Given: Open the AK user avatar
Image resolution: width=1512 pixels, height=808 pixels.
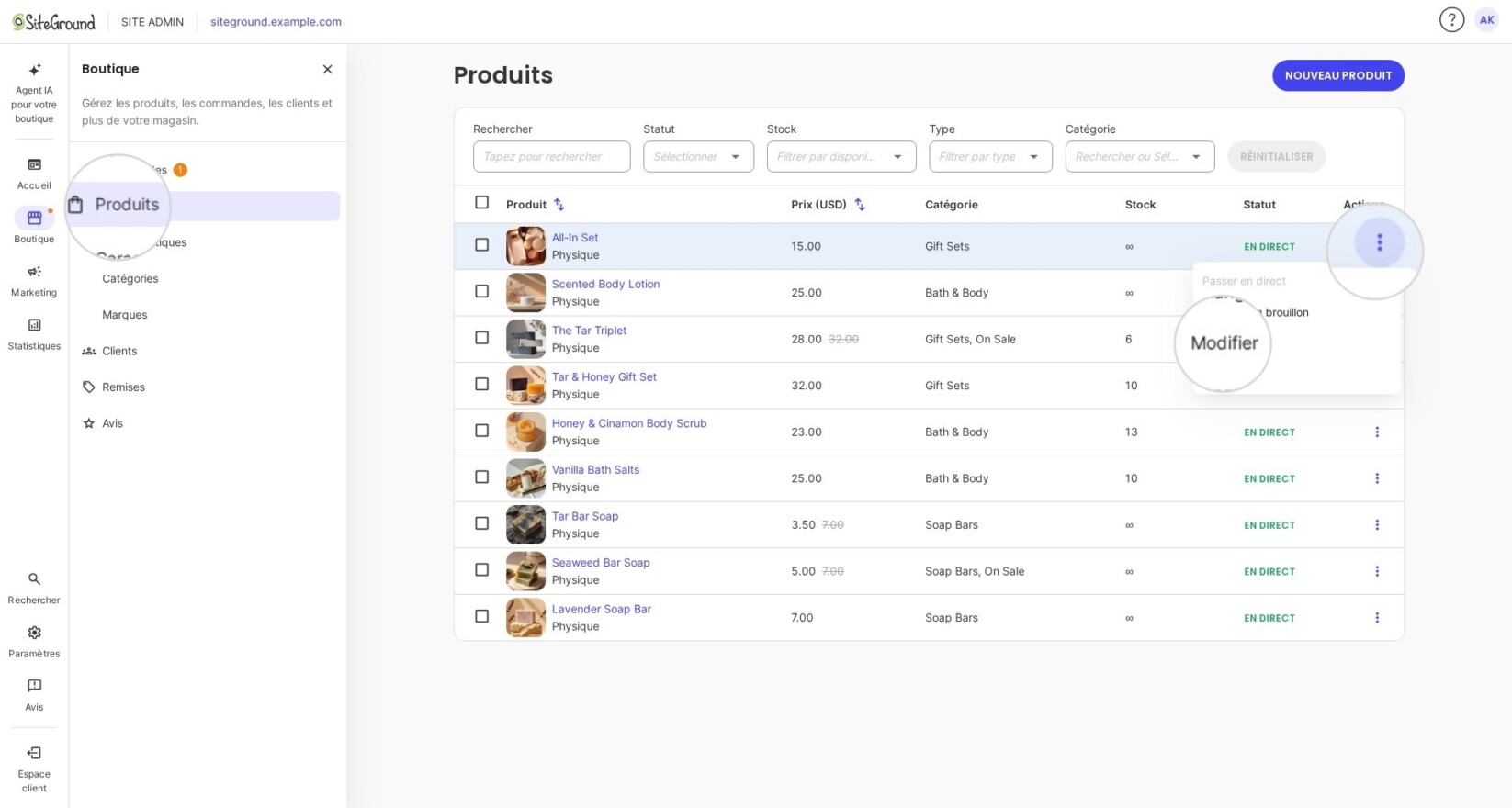Looking at the screenshot, I should pyautogui.click(x=1486, y=20).
